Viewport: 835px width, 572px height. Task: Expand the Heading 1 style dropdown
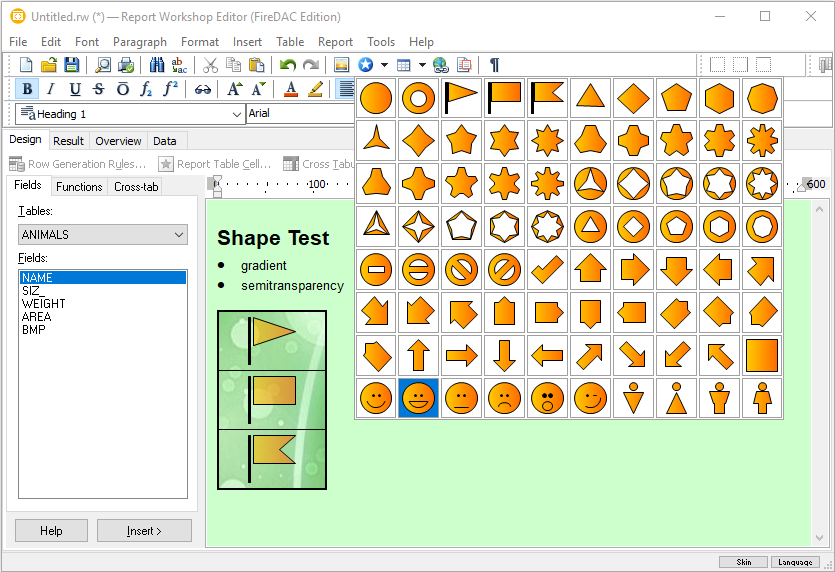click(237, 114)
